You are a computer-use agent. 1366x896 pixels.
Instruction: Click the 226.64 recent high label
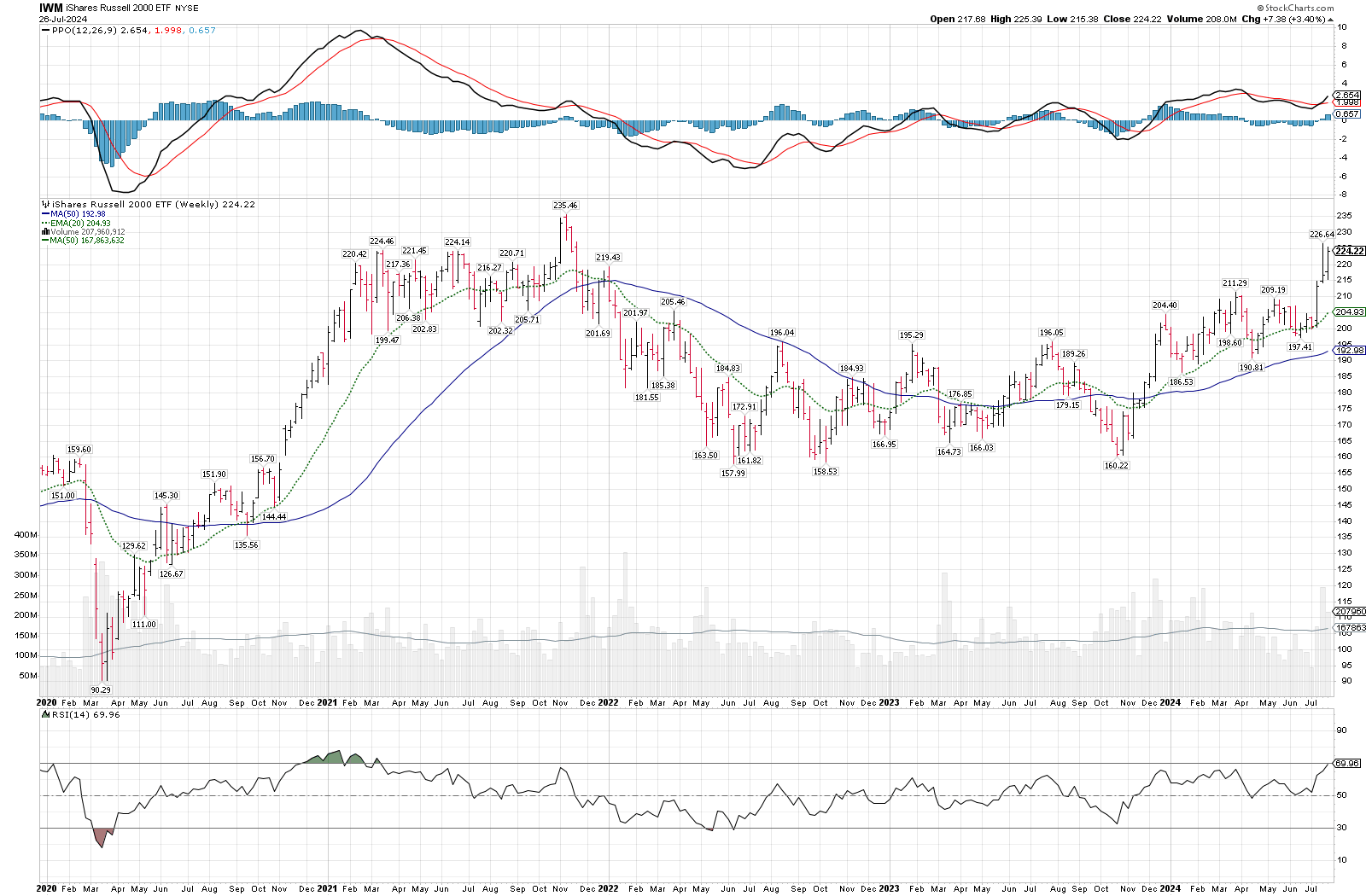(x=1322, y=235)
